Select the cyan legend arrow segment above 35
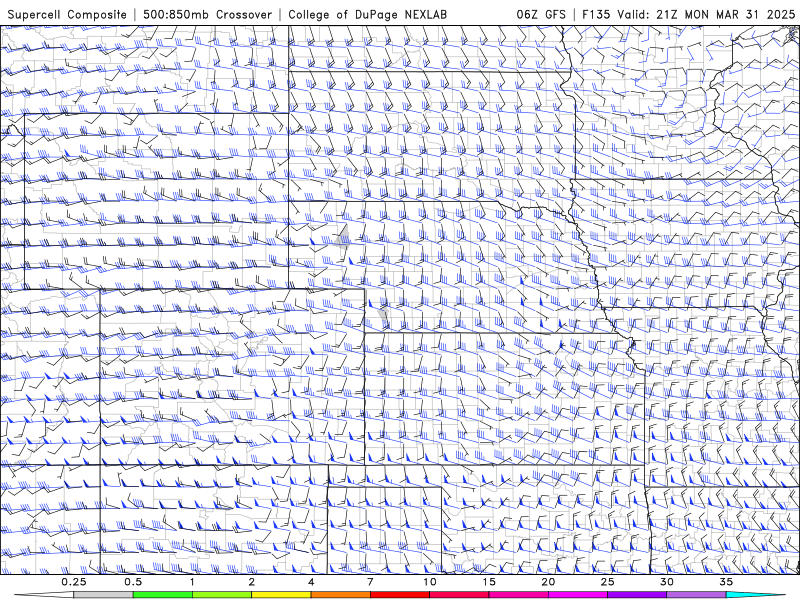The width and height of the screenshot is (800, 600). pos(755,595)
